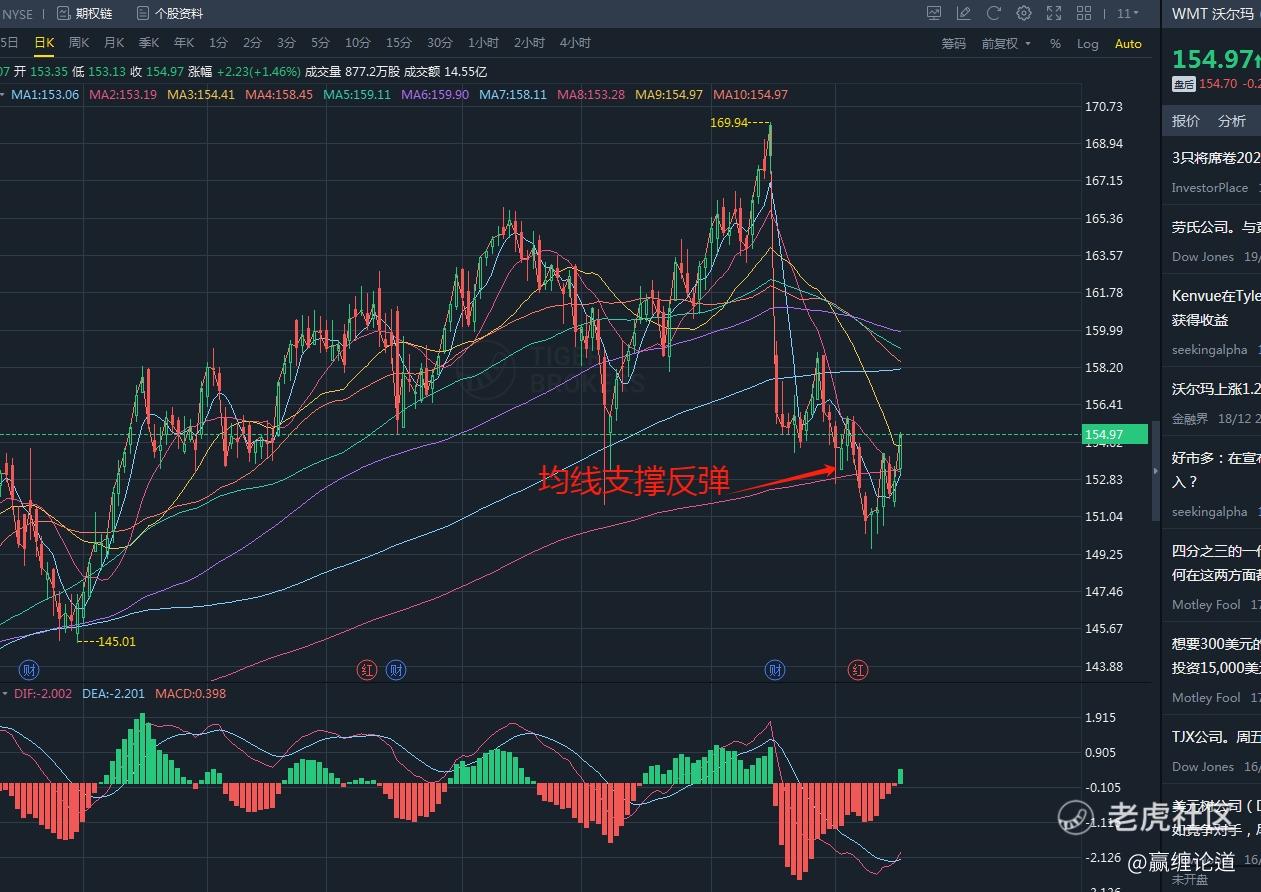Toggle percent scale on price axis
This screenshot has width=1261, height=892.
tap(1055, 43)
